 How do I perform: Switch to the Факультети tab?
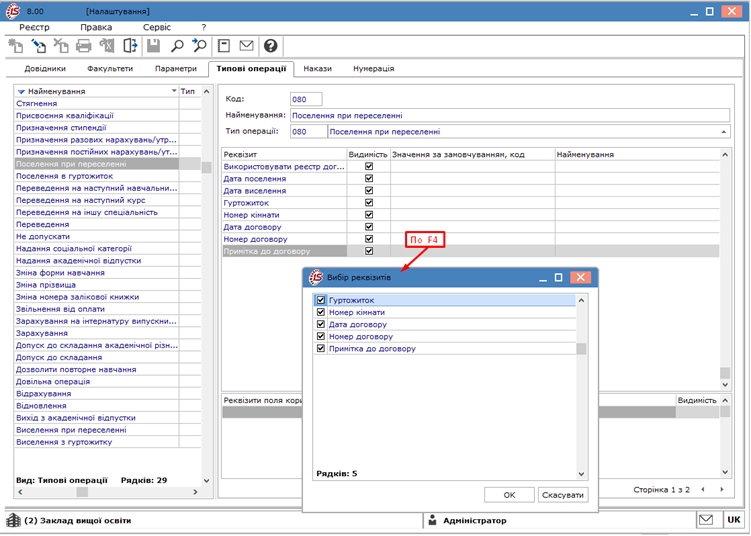point(110,68)
